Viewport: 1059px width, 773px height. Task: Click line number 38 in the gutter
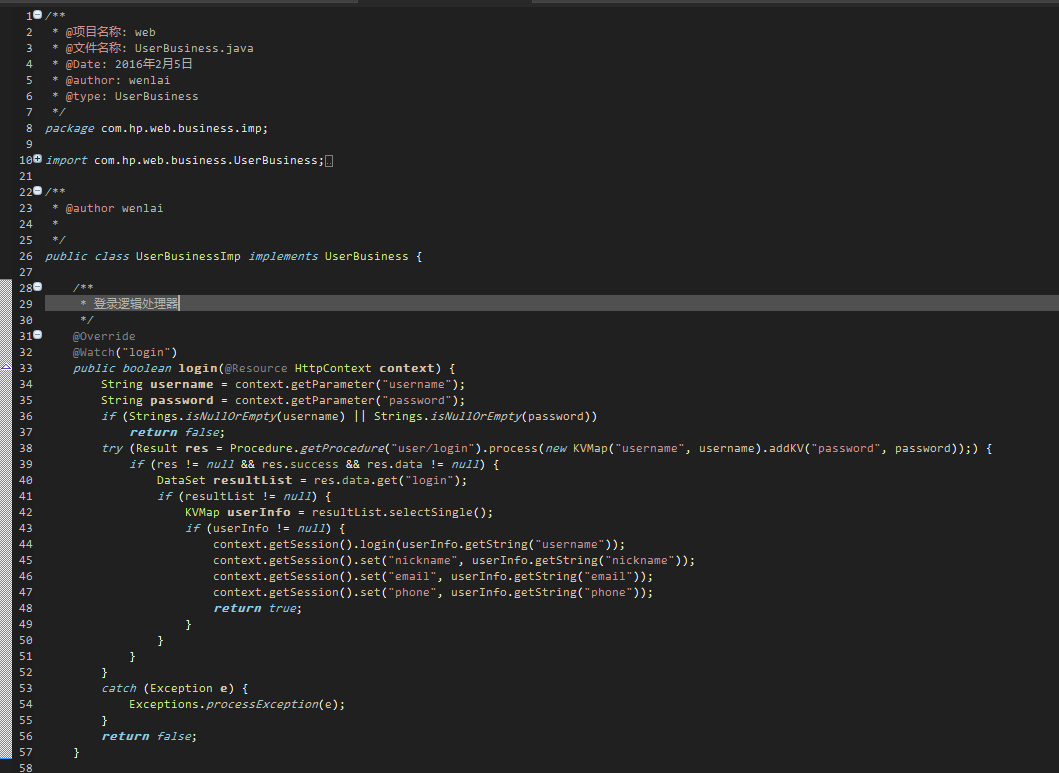tap(26, 448)
